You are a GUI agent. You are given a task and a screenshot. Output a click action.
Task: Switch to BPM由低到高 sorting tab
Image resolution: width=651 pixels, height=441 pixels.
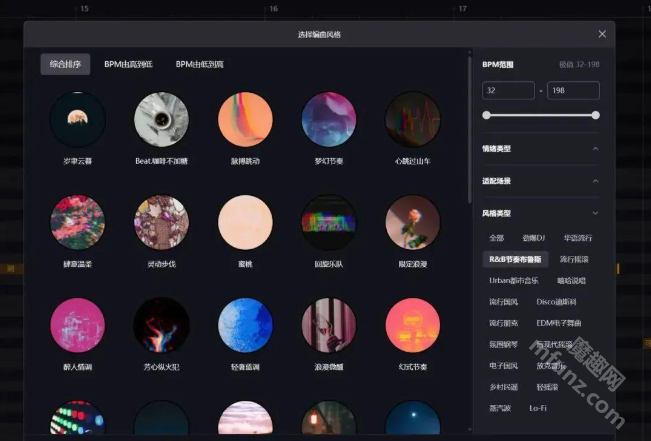[x=199, y=65]
